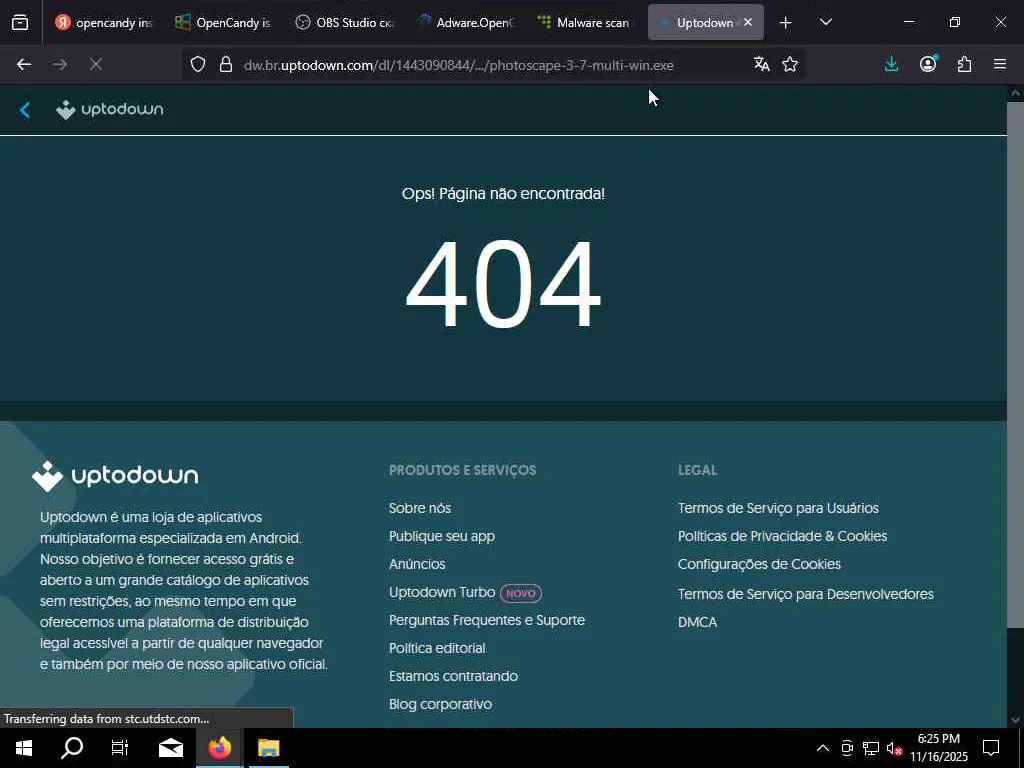Switch to the 'Malware scan' tab

pos(585,23)
